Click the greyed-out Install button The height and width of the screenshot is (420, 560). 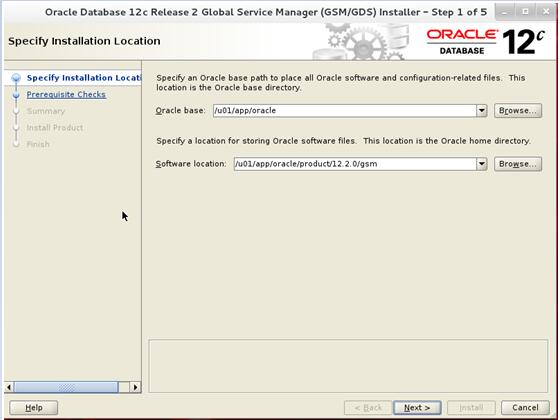[471, 408]
